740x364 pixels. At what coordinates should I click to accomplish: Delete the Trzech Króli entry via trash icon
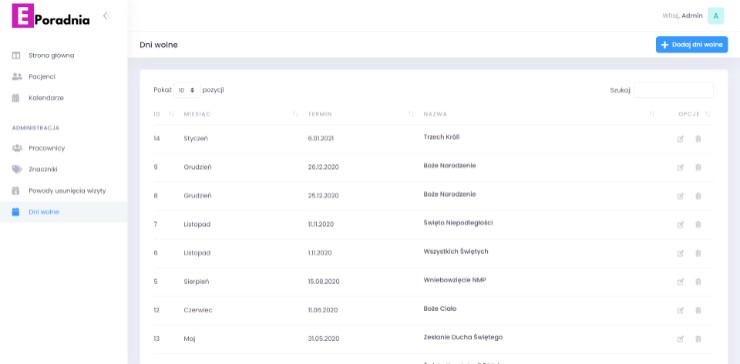pos(698,139)
